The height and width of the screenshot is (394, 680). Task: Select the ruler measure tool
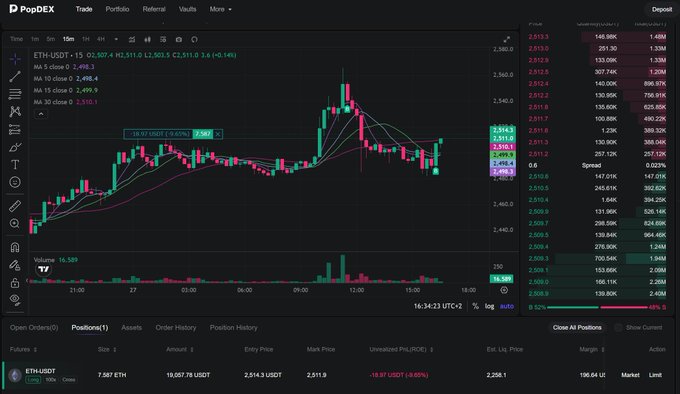pos(15,206)
